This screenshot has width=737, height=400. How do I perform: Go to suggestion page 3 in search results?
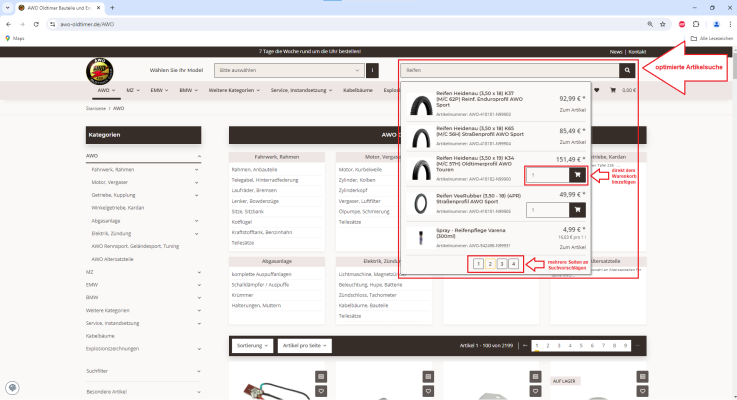502,264
